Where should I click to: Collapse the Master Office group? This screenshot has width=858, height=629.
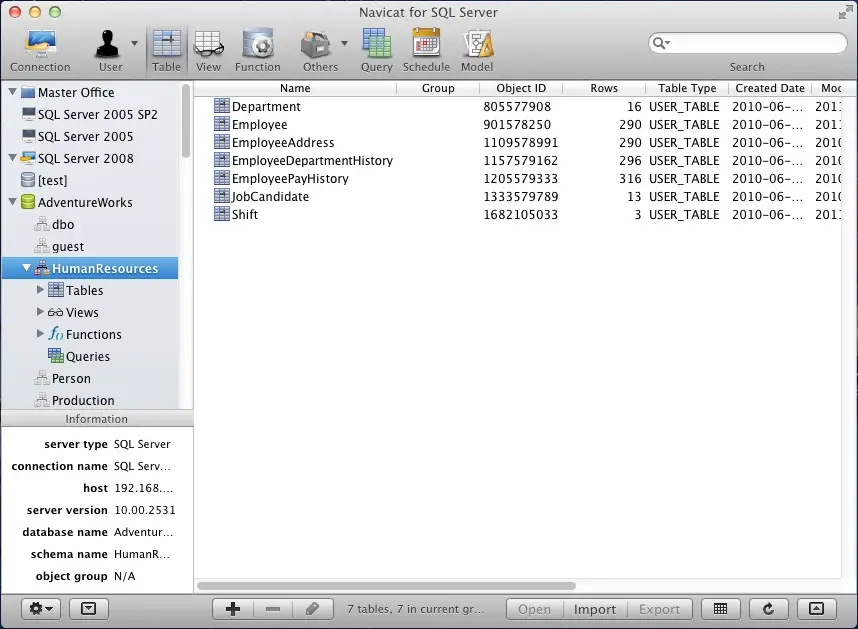pos(13,92)
